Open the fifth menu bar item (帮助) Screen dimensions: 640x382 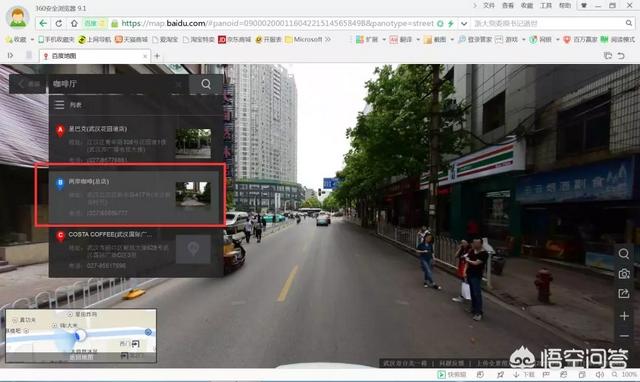(565, 6)
